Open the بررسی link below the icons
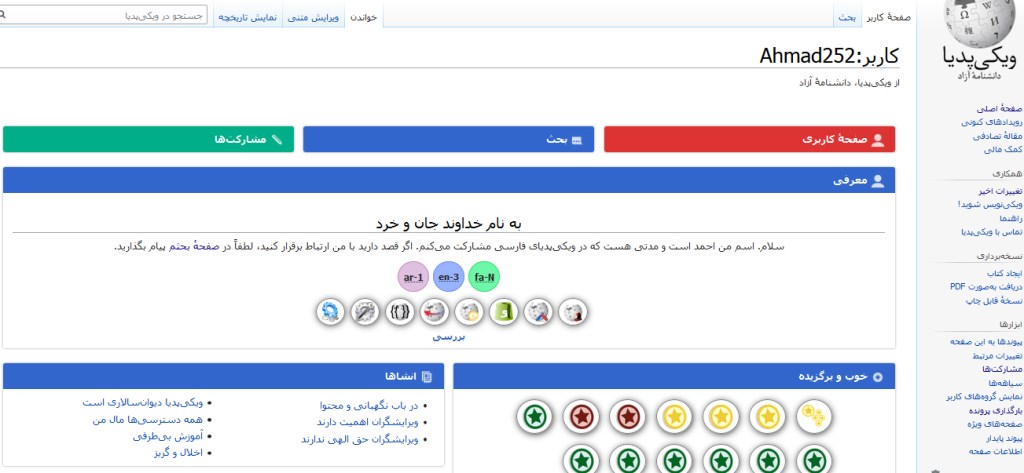The width and height of the screenshot is (1024, 473). point(448,337)
